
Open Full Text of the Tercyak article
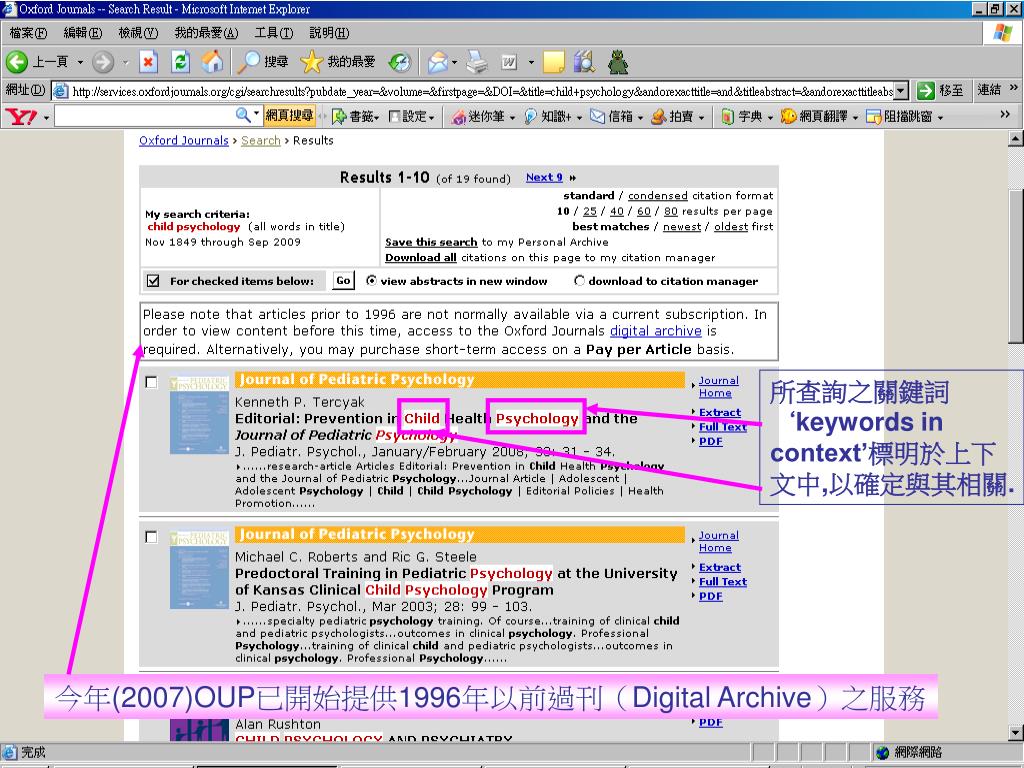(722, 426)
